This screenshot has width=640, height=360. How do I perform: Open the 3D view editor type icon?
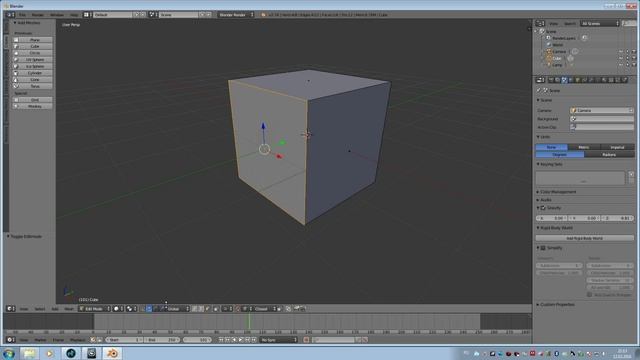(11, 309)
